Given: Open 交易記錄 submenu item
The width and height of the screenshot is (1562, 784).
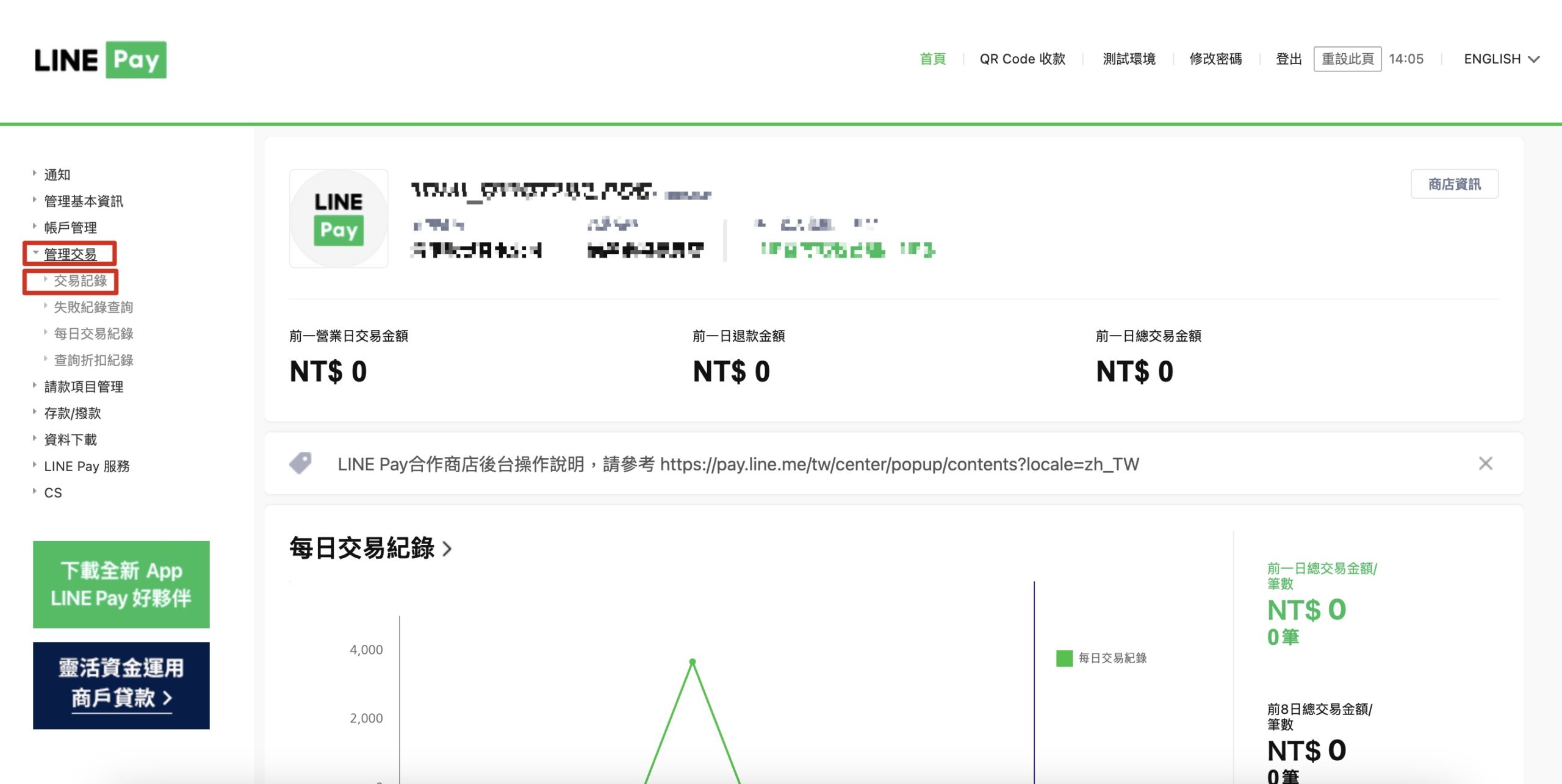Looking at the screenshot, I should click(x=80, y=281).
